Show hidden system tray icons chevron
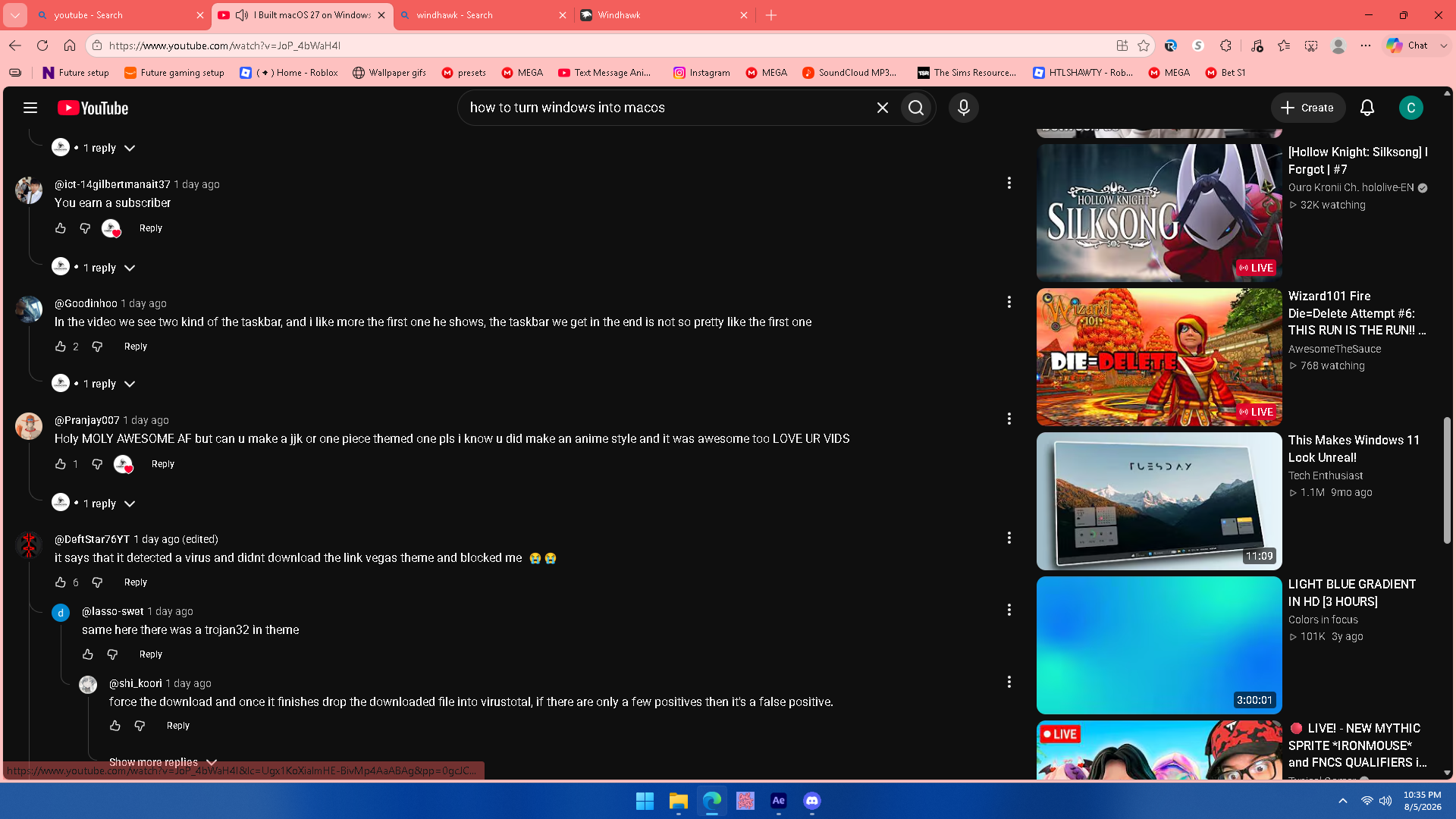This screenshot has width=1456, height=819. (1343, 801)
